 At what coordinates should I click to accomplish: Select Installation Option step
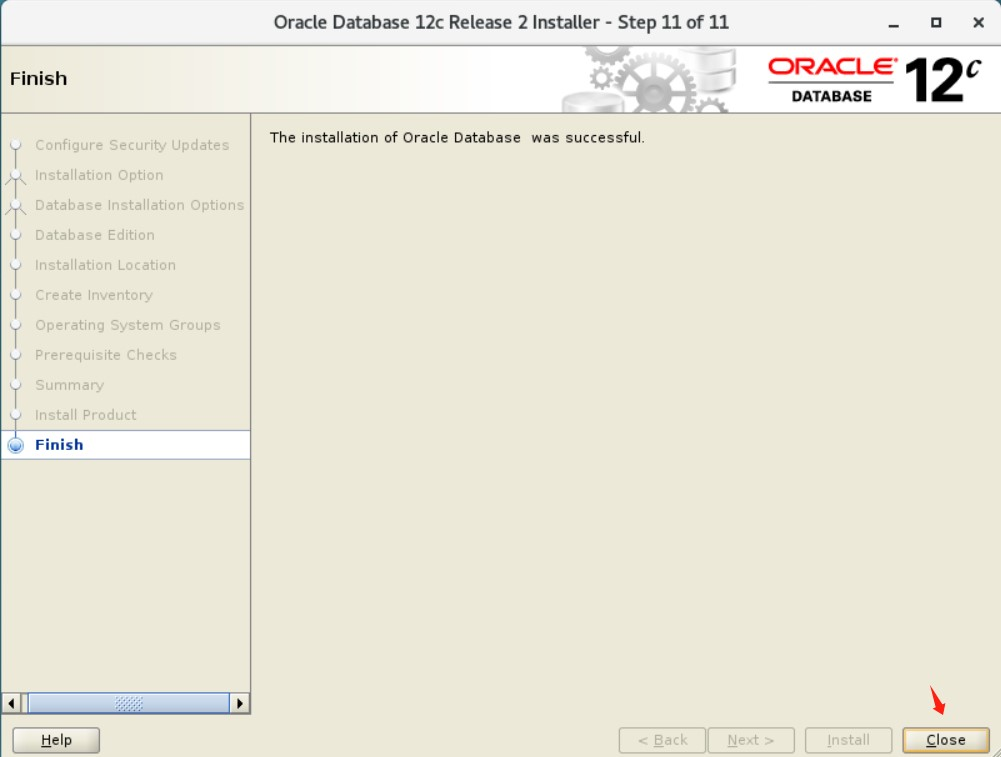pyautogui.click(x=99, y=175)
